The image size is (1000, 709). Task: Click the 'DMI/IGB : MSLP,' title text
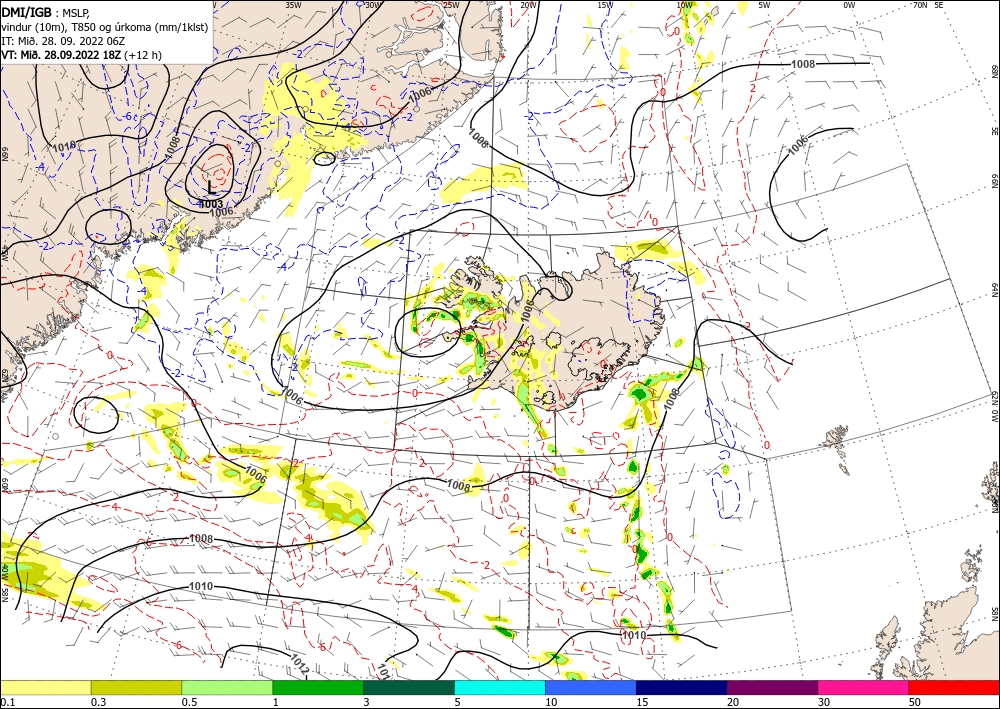click(x=45, y=12)
